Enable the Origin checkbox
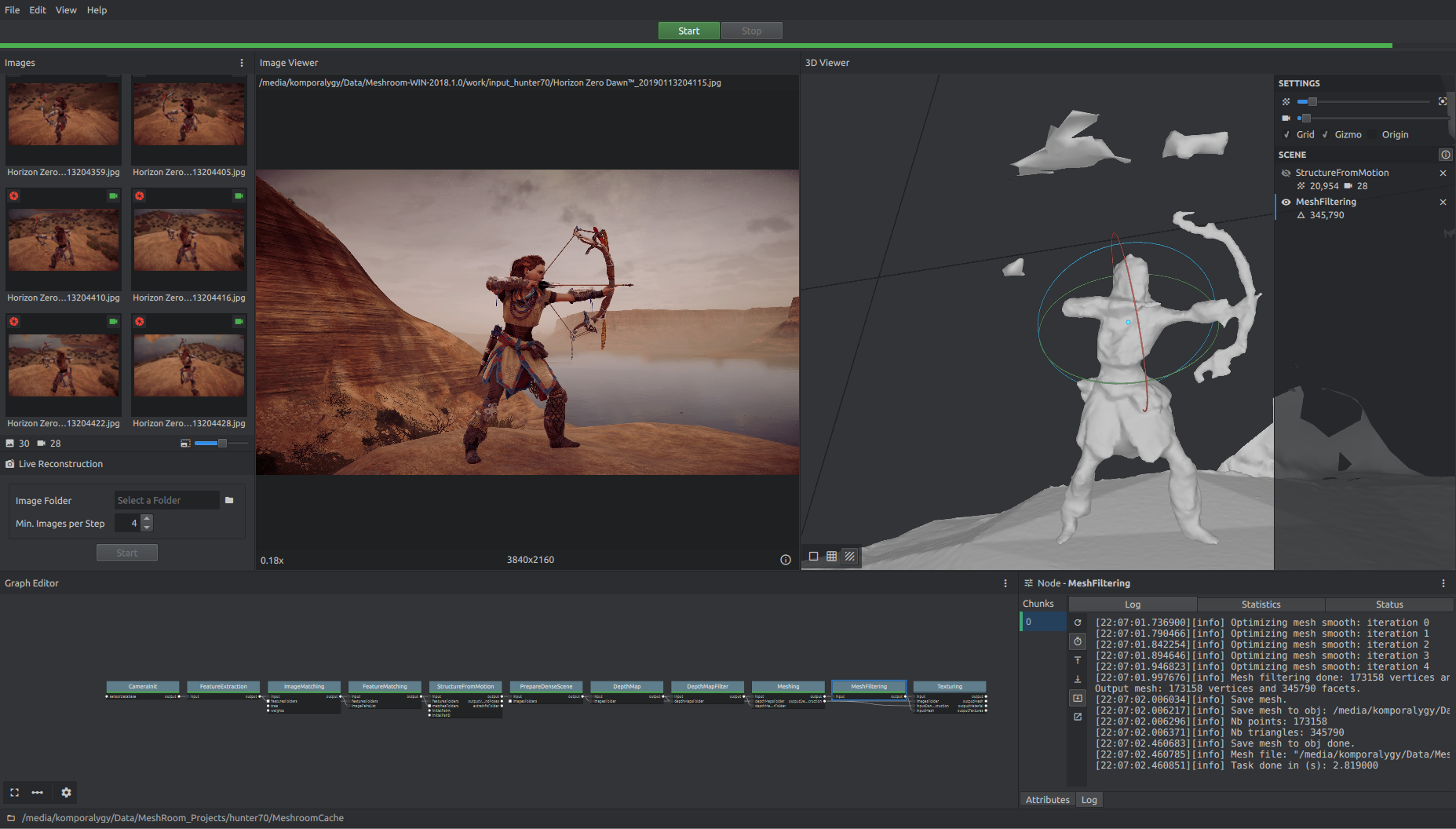This screenshot has height=829, width=1456. coord(1372,134)
